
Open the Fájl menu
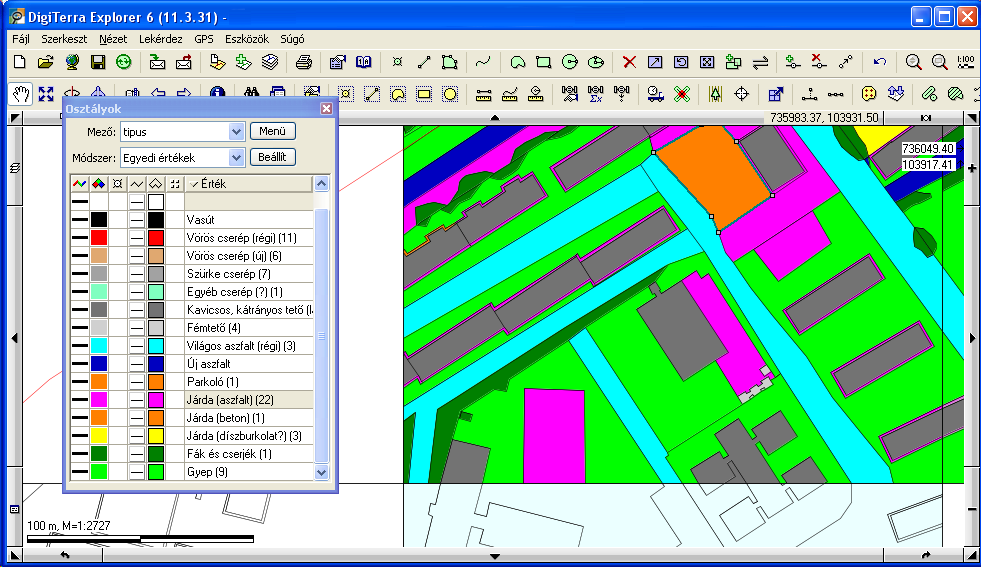[21, 39]
